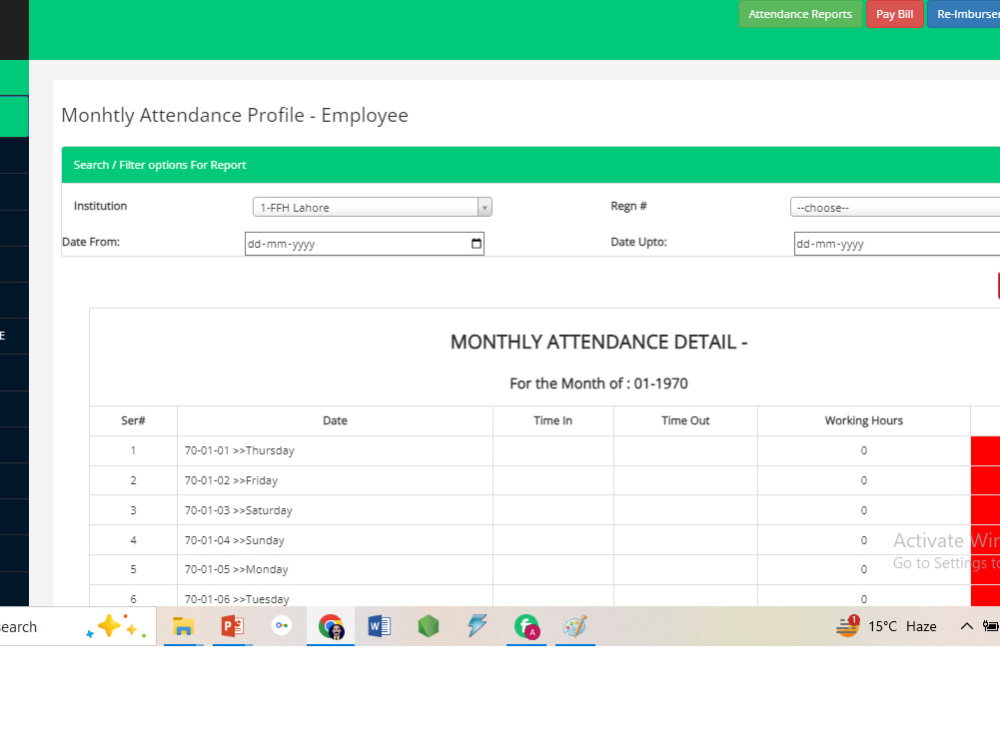Click the weather widget icon with alert badge
This screenshot has height=750, width=1000.
point(848,626)
